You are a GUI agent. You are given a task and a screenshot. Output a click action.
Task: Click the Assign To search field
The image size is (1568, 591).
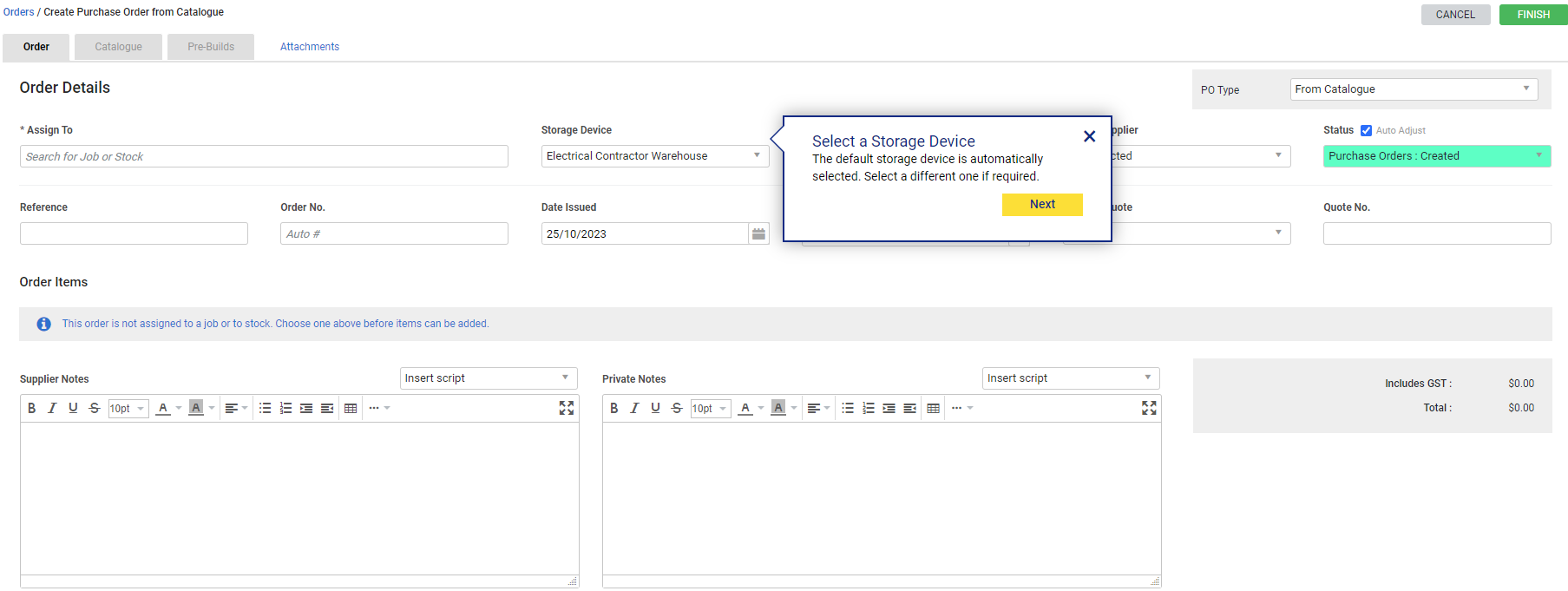(x=264, y=156)
